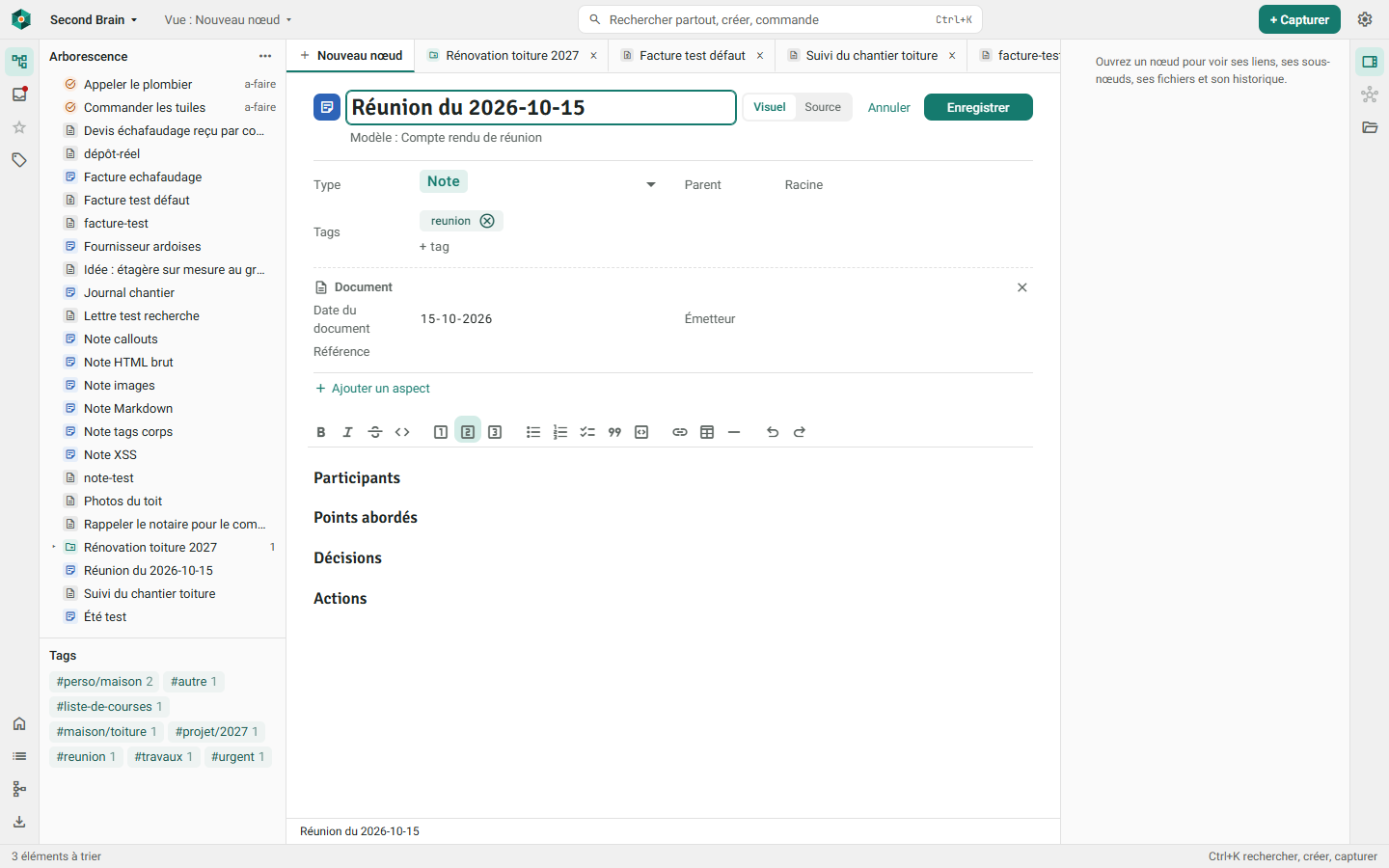Insert a task checklist
1389x868 pixels.
point(587,432)
